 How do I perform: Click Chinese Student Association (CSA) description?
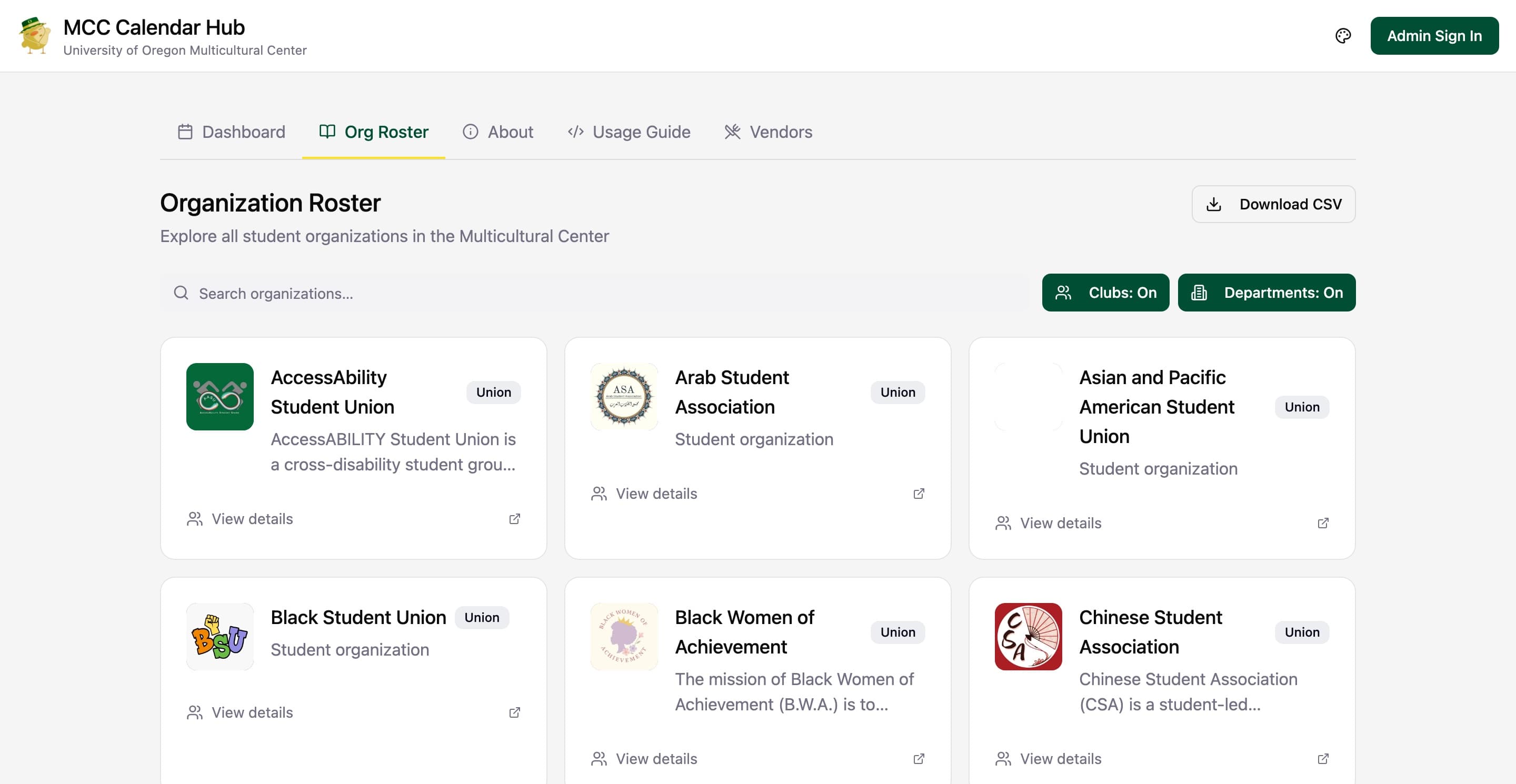(1188, 692)
